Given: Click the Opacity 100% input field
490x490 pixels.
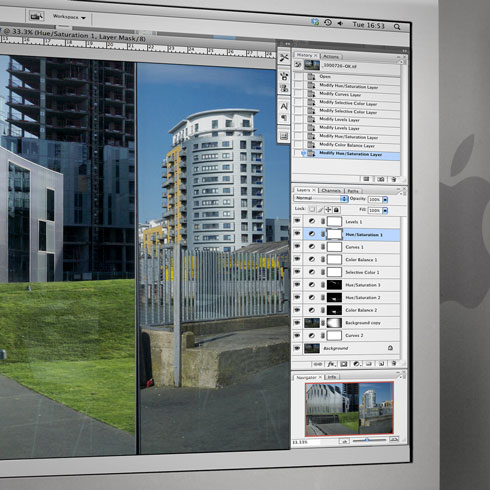Looking at the screenshot, I should [x=375, y=199].
